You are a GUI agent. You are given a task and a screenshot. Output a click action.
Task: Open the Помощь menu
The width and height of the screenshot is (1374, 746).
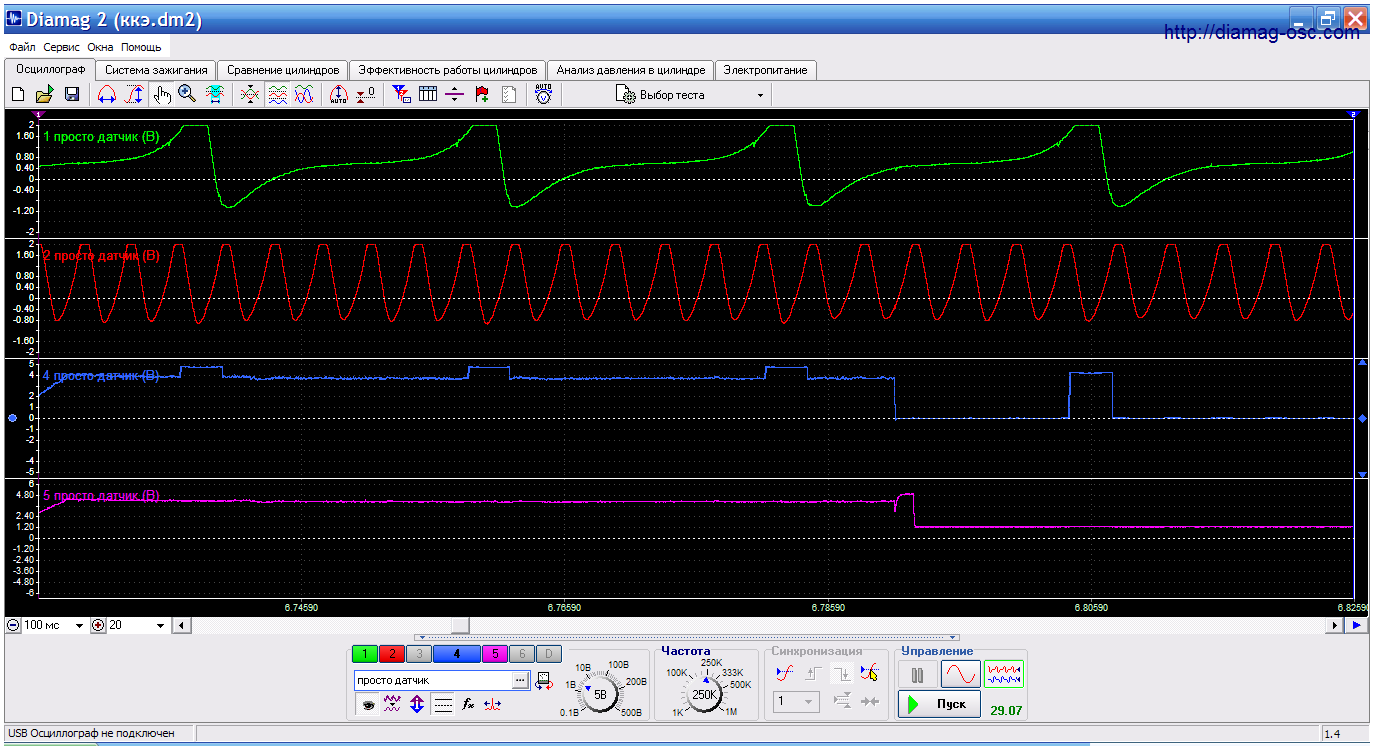pyautogui.click(x=142, y=47)
